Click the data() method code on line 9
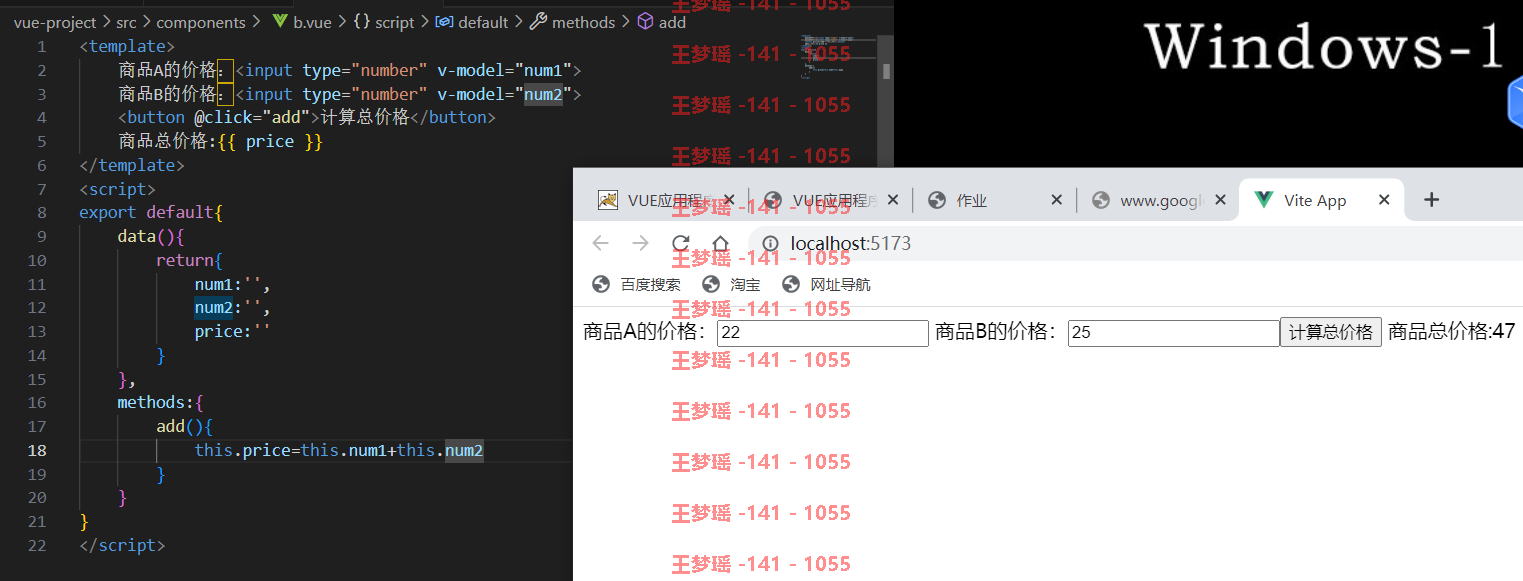Screen dimensions: 1523x581 tap(151, 236)
